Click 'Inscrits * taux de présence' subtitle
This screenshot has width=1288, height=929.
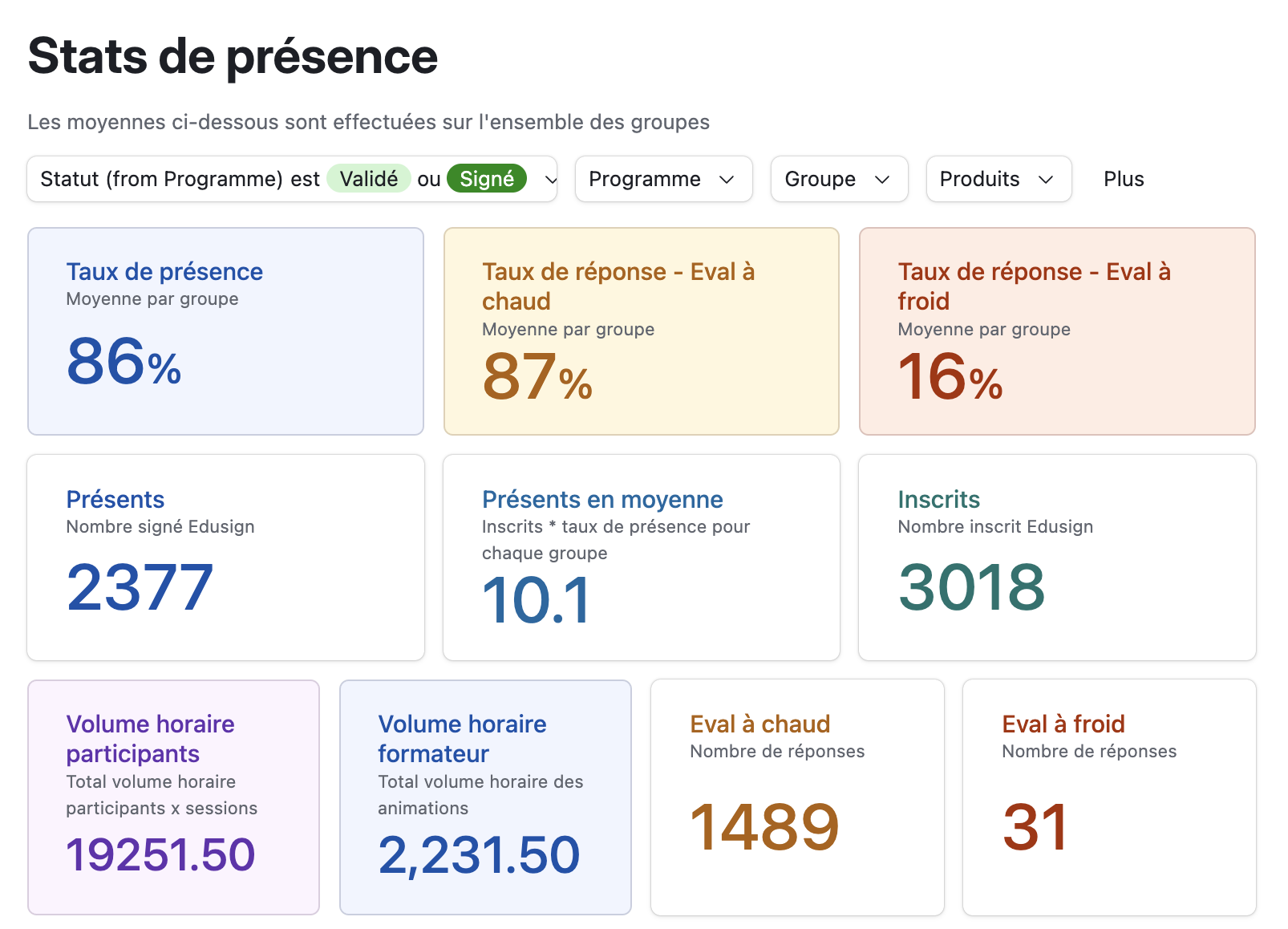[x=616, y=539]
